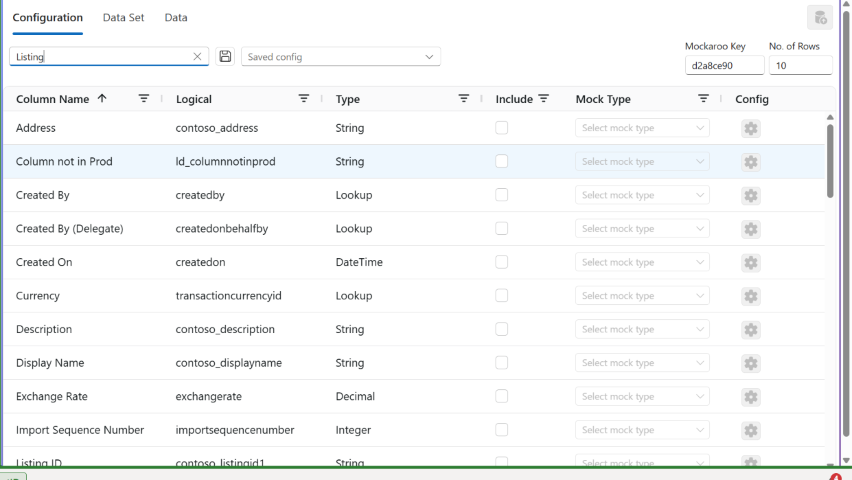This screenshot has width=852, height=480.
Task: Tick Include checkbox for Created On
Action: 502,262
